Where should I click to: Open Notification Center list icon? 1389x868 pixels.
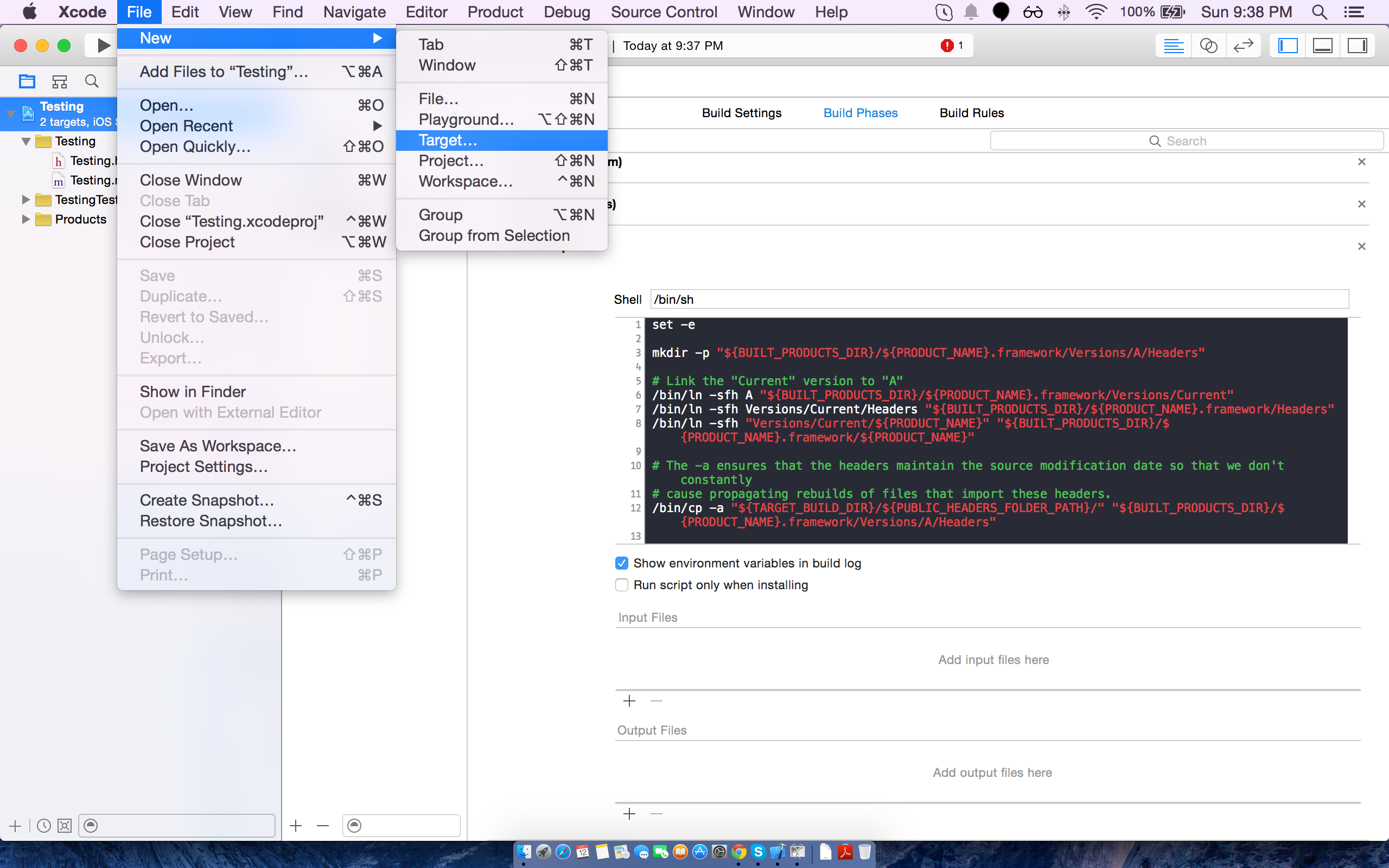tap(1354, 12)
